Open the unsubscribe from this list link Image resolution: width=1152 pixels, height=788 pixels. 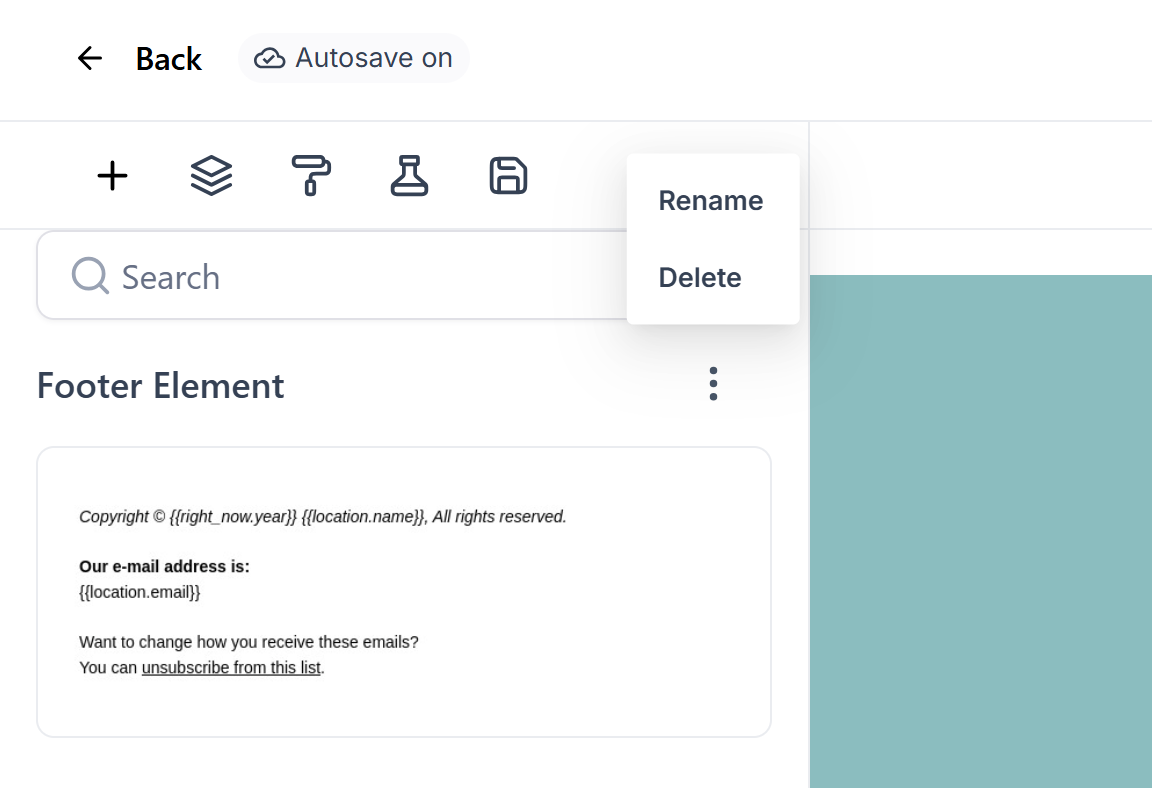click(x=231, y=667)
